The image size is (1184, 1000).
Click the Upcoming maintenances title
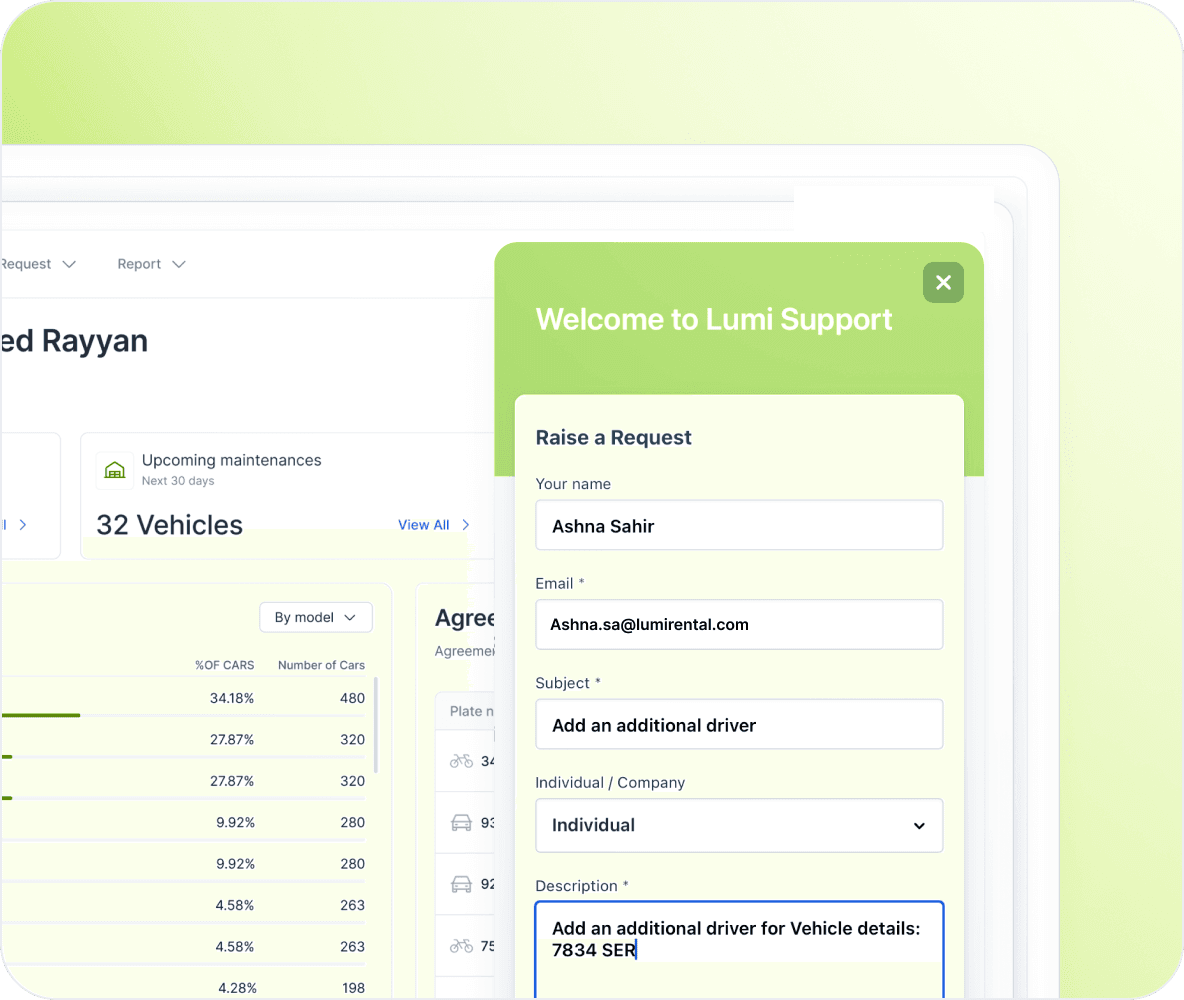[232, 460]
